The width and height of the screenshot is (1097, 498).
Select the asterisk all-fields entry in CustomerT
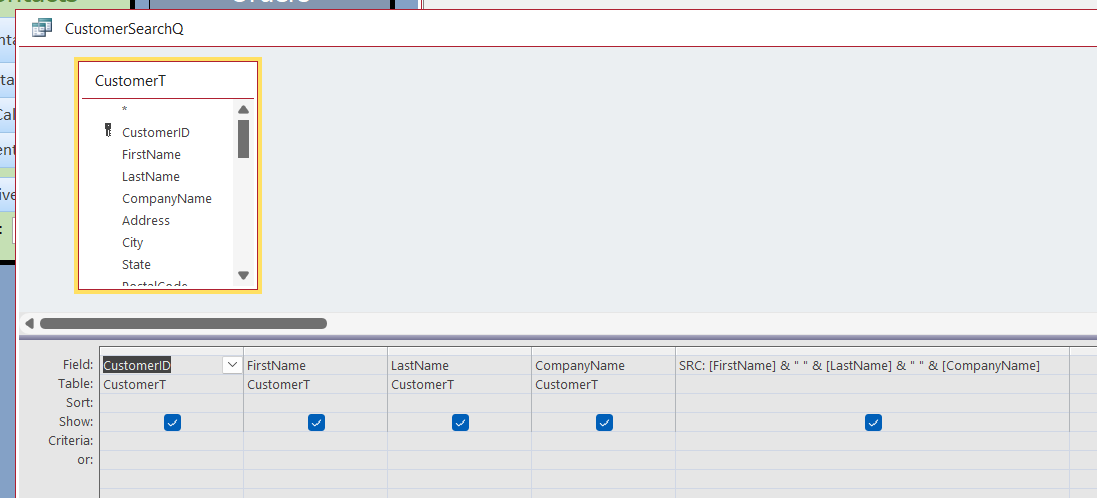tap(125, 110)
